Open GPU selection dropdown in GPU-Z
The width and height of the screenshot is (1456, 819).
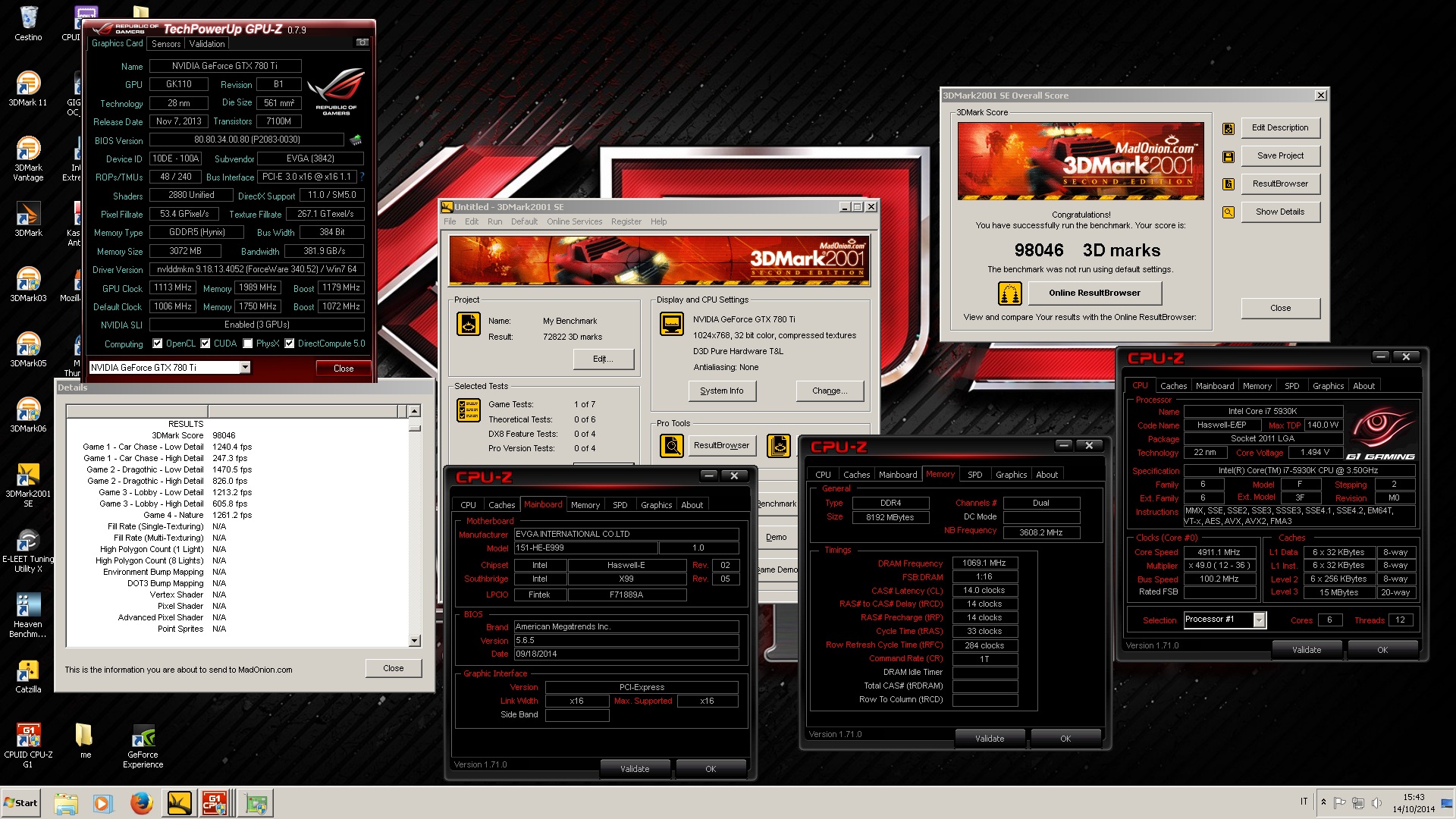tap(245, 368)
